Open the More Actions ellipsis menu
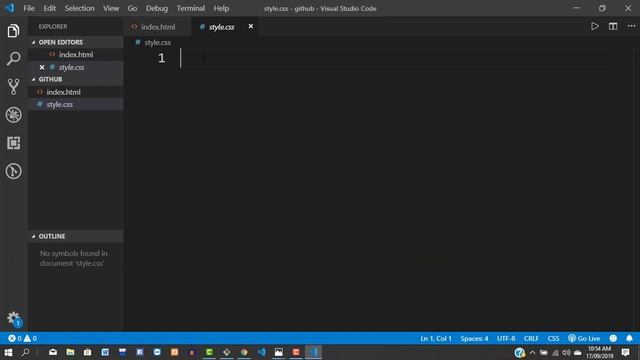The width and height of the screenshot is (640, 360). point(631,27)
